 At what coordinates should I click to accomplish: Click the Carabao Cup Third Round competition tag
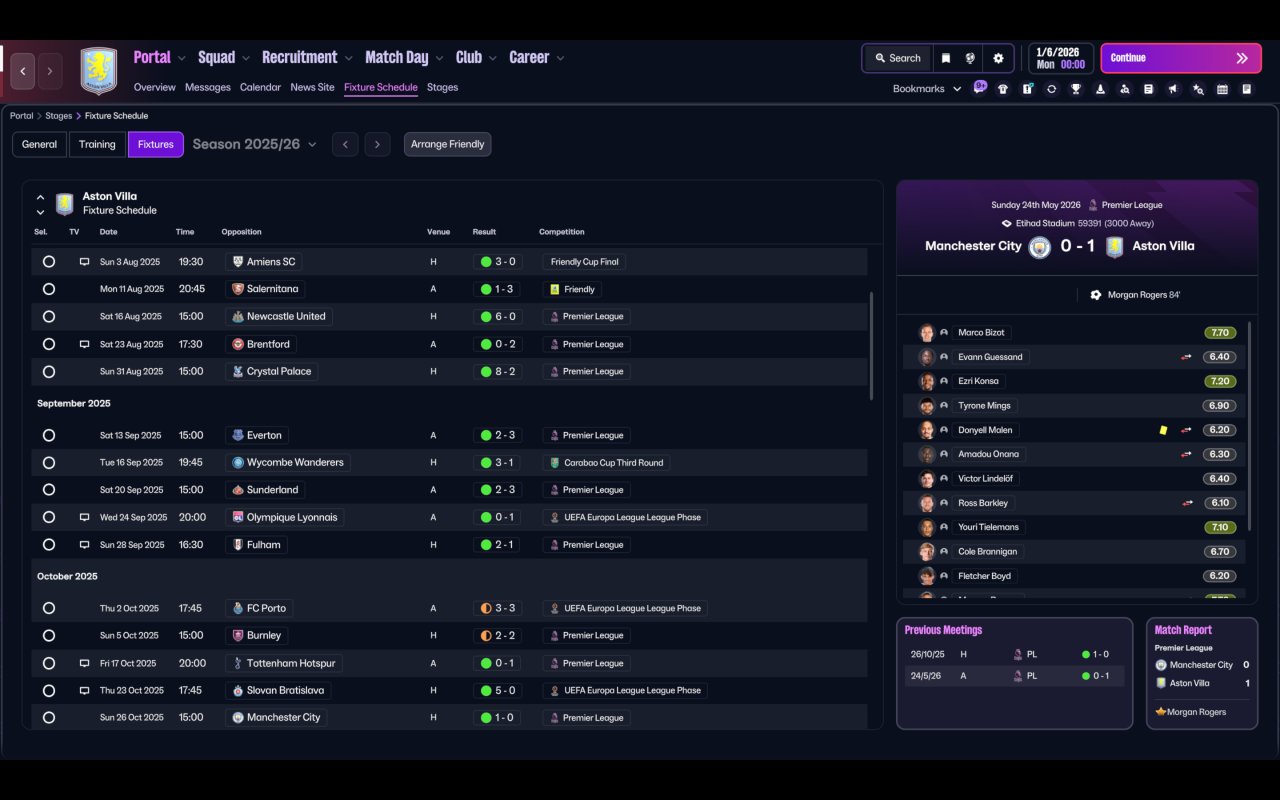pos(607,463)
